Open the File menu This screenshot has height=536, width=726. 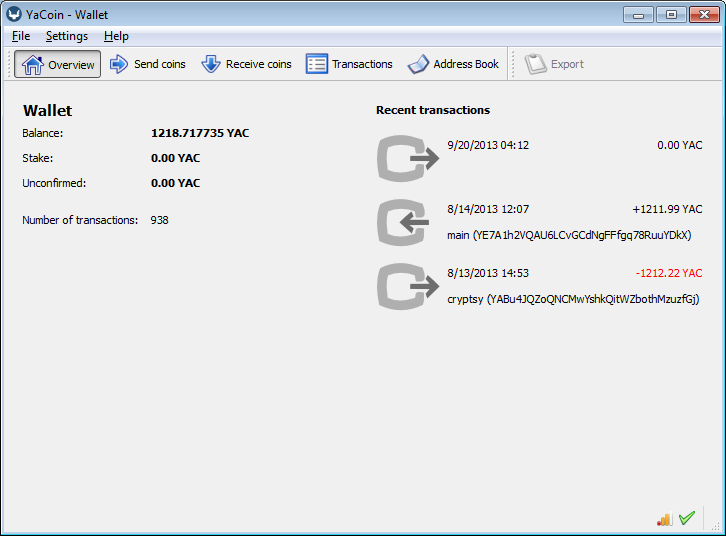21,36
